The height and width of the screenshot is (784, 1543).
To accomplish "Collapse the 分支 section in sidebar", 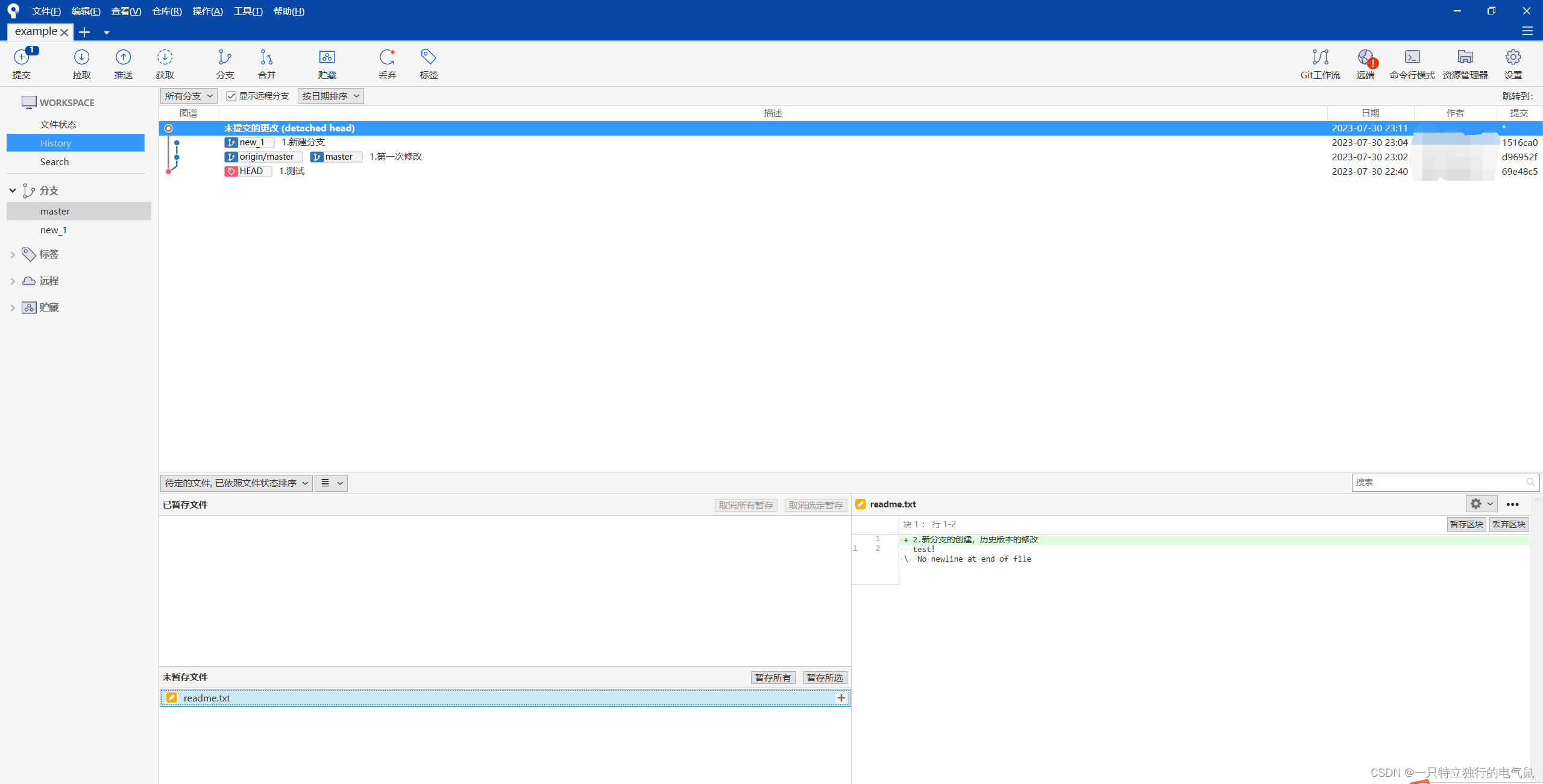I will (x=12, y=190).
